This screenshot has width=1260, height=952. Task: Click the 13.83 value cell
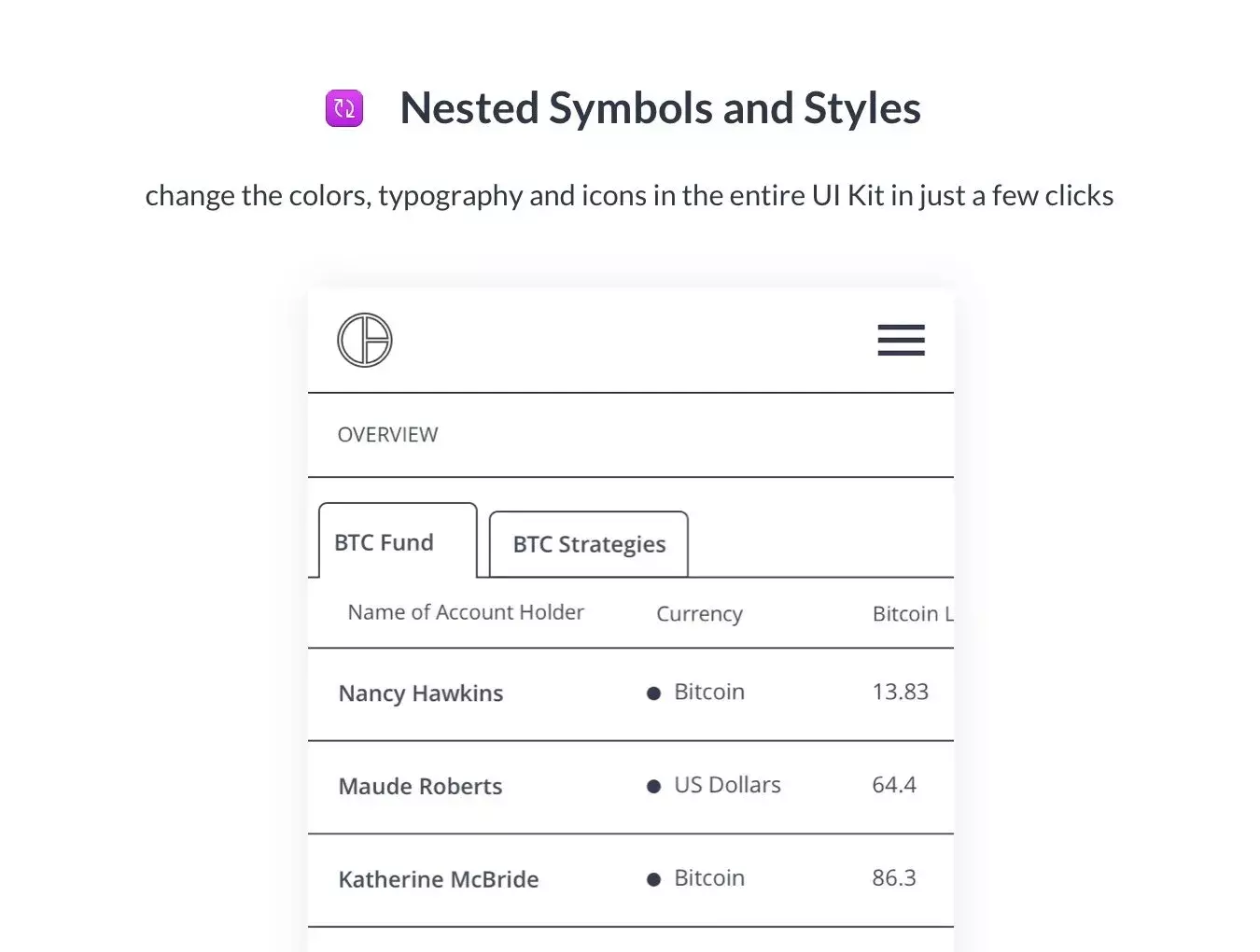[901, 692]
